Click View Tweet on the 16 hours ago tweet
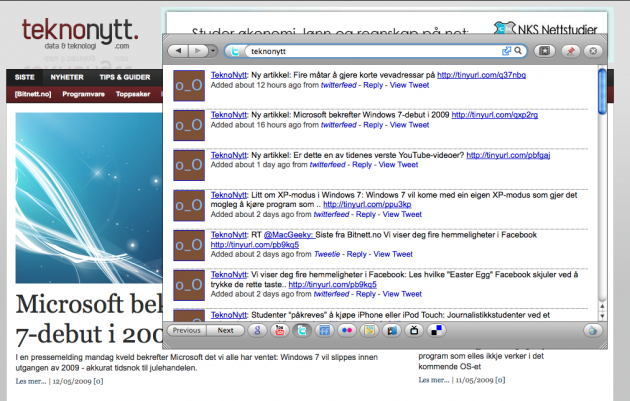Screen dimensions: 630x401 (409, 125)
